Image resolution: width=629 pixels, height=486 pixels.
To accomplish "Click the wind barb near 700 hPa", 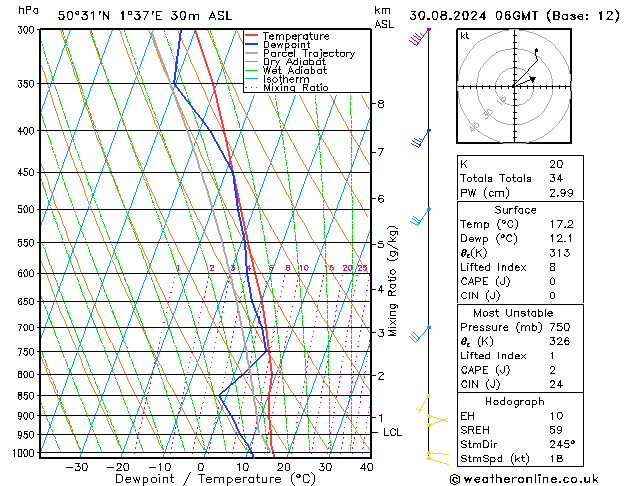I will (421, 334).
